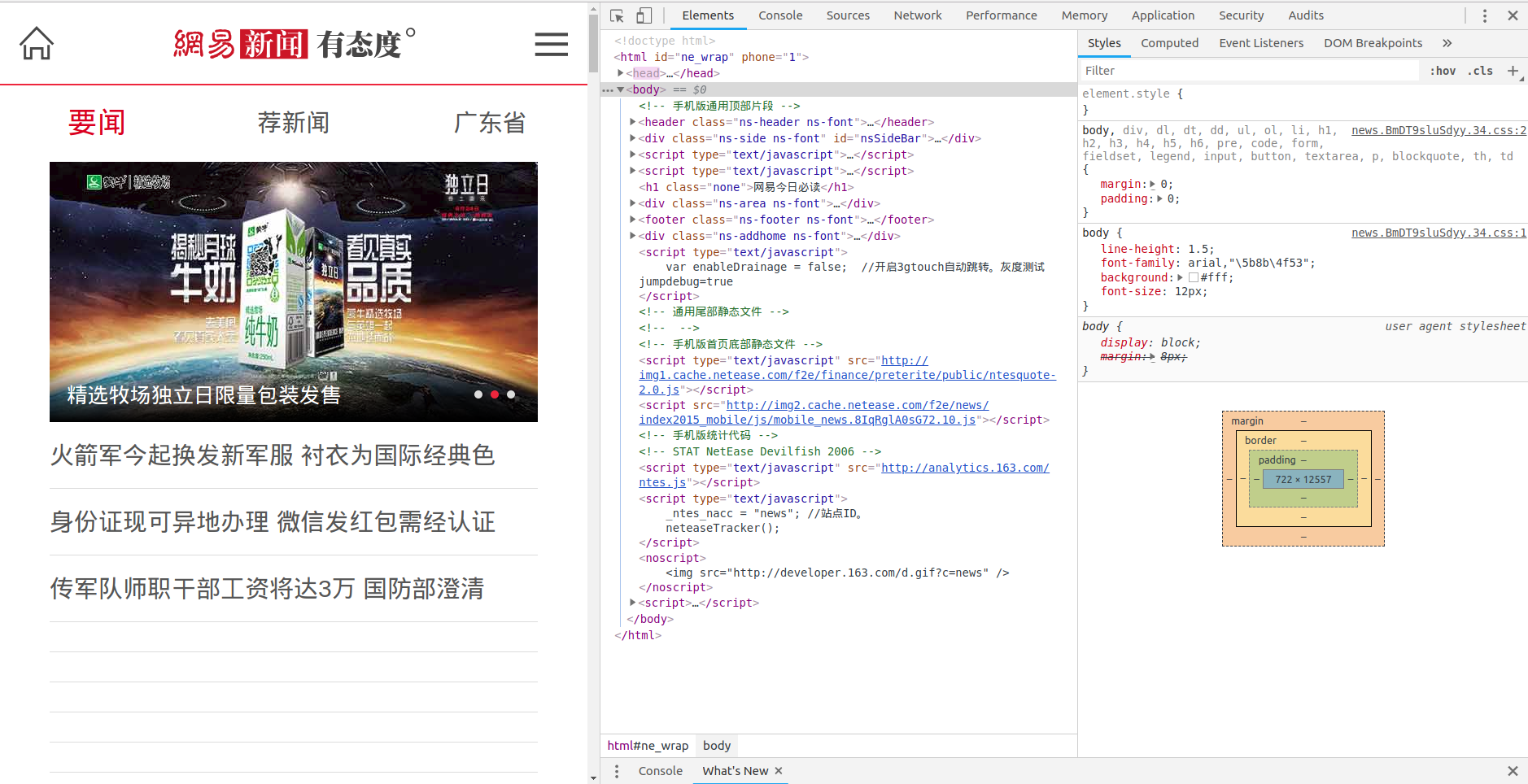
Task: Toggle the .cls element classes panel
Action: (1480, 71)
